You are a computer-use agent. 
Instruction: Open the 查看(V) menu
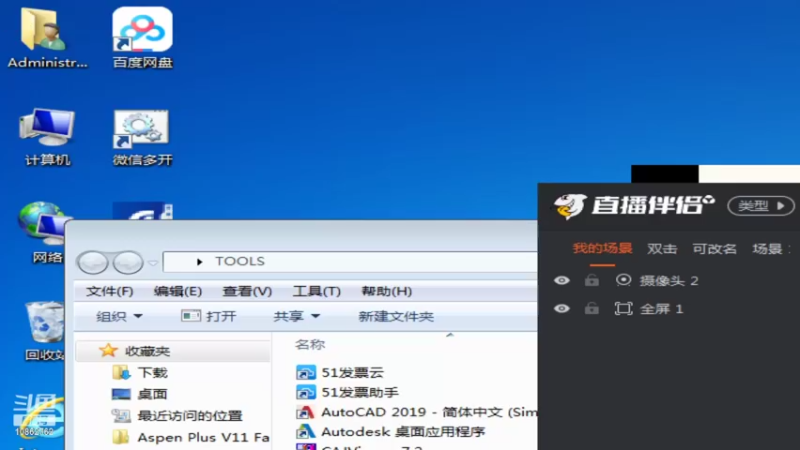coord(247,291)
